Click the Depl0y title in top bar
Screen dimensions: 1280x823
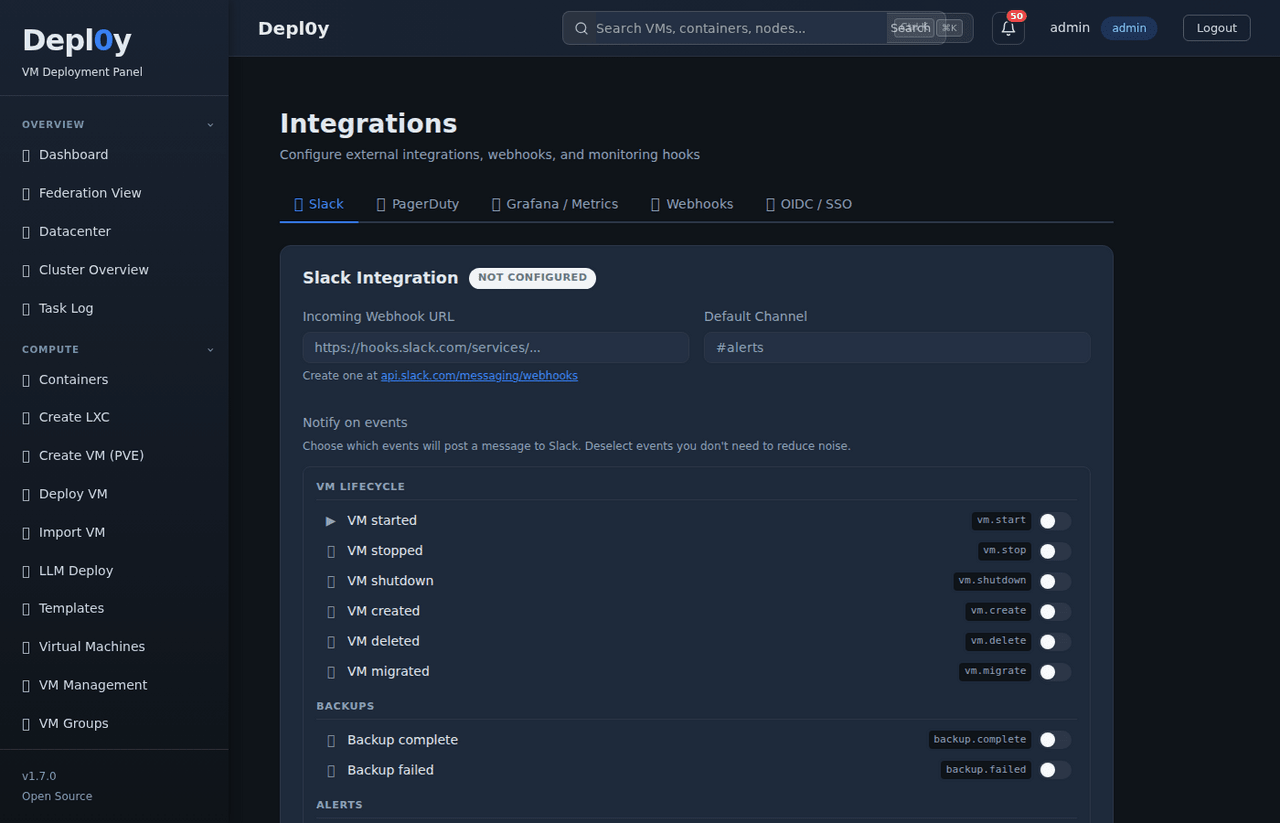coord(294,28)
